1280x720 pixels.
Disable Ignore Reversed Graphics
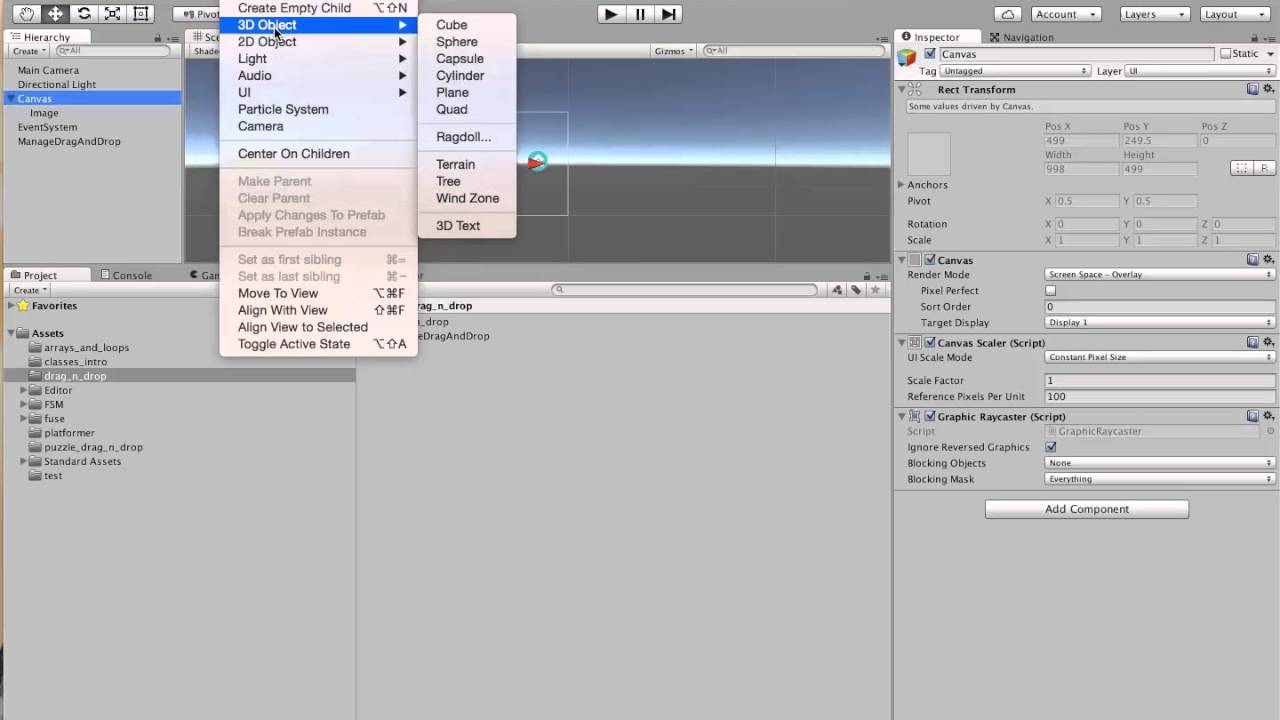coord(1050,447)
